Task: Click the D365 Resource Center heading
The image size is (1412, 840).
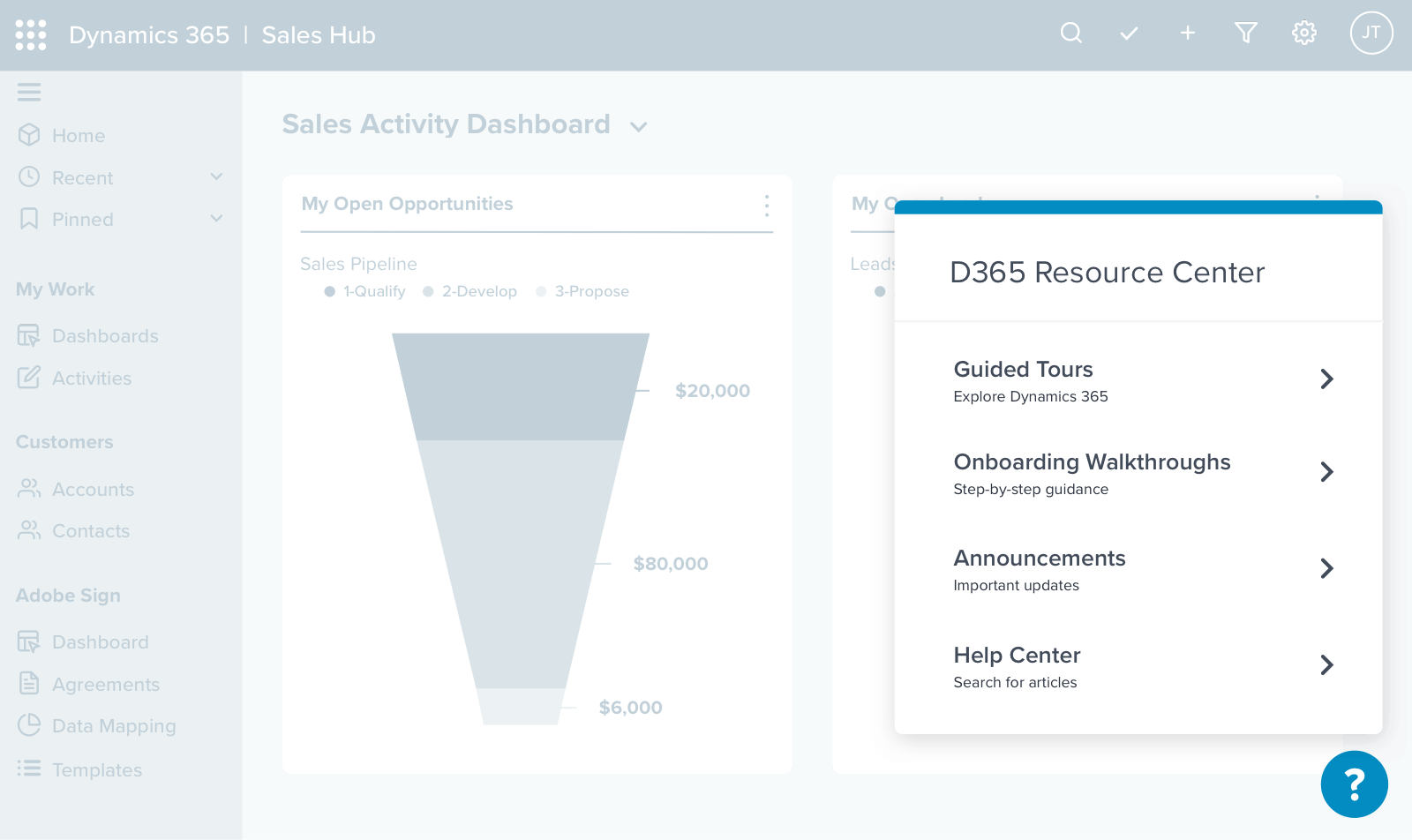Action: click(x=1108, y=273)
